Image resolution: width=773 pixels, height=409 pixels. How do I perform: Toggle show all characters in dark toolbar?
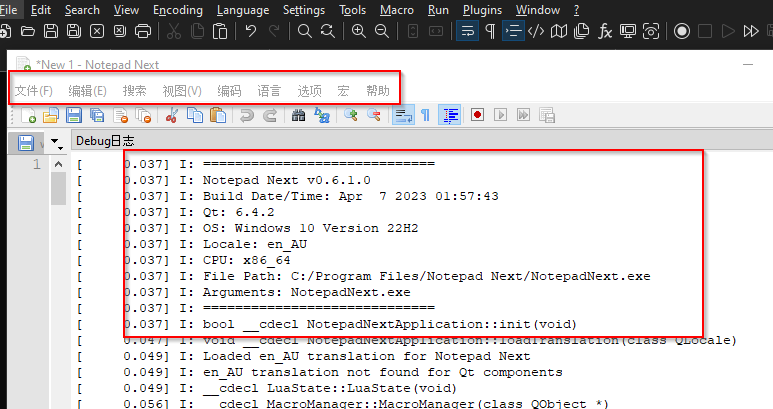pyautogui.click(x=490, y=32)
